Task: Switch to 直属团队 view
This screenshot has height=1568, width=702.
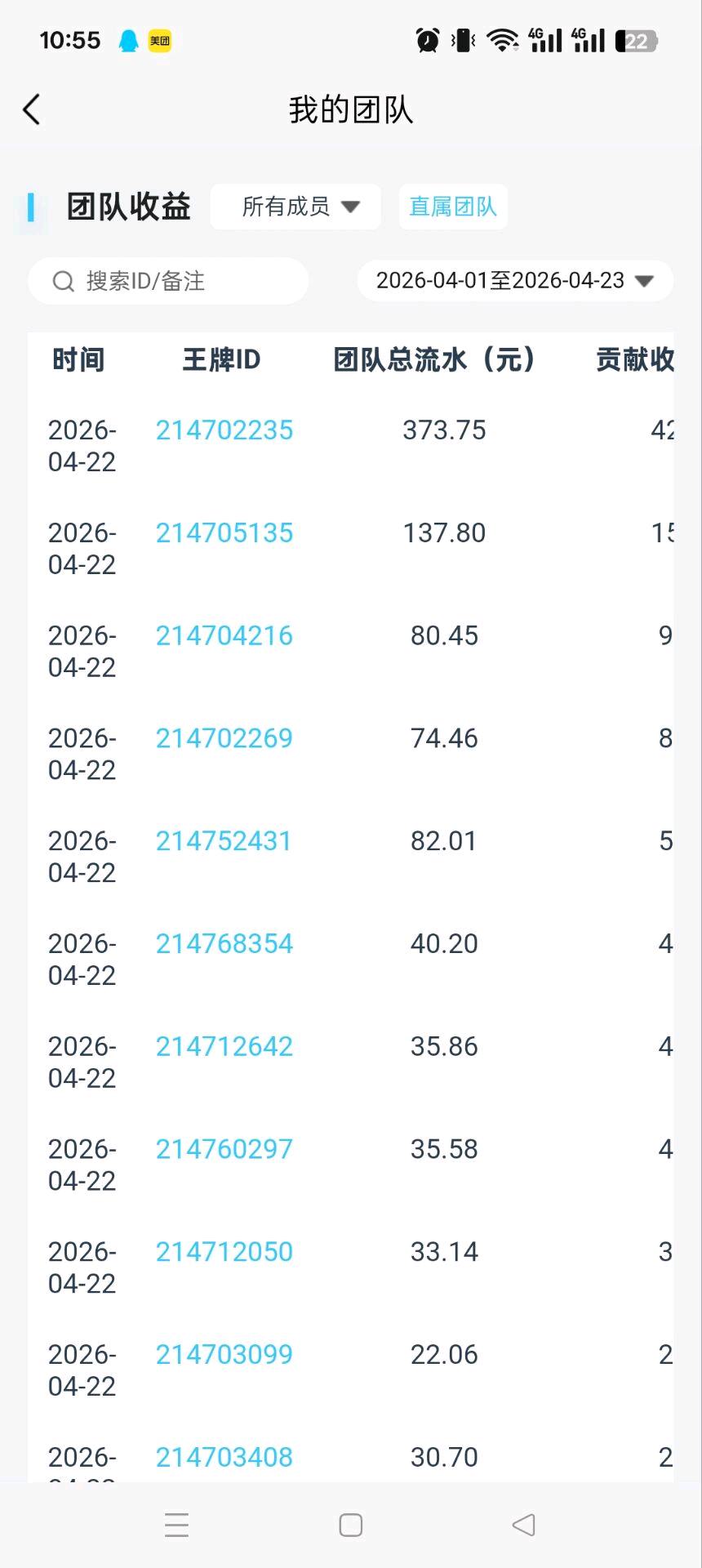Action: click(453, 207)
